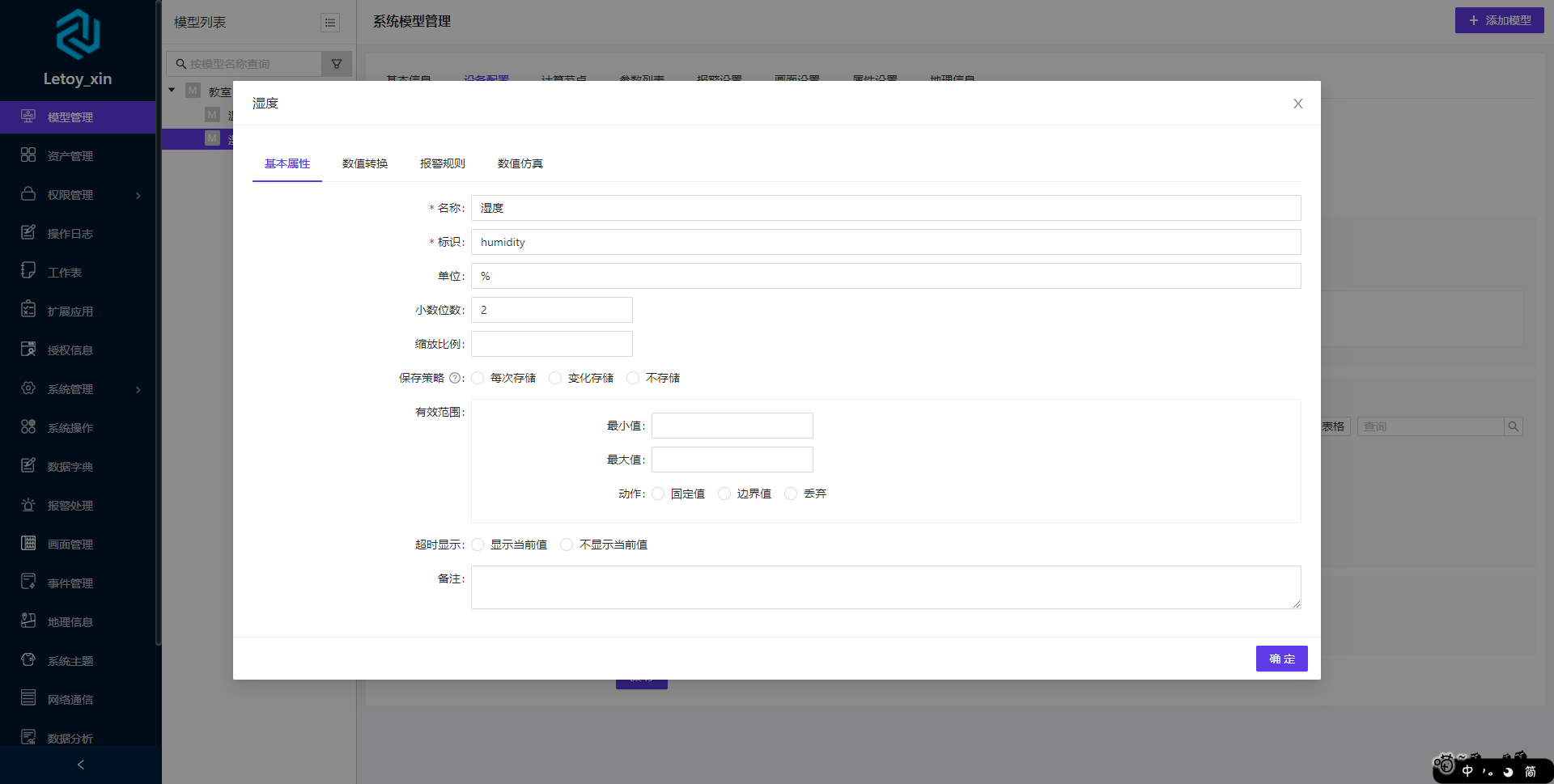Click the 添加模型 button
This screenshot has width=1554, height=784.
click(x=1500, y=20)
